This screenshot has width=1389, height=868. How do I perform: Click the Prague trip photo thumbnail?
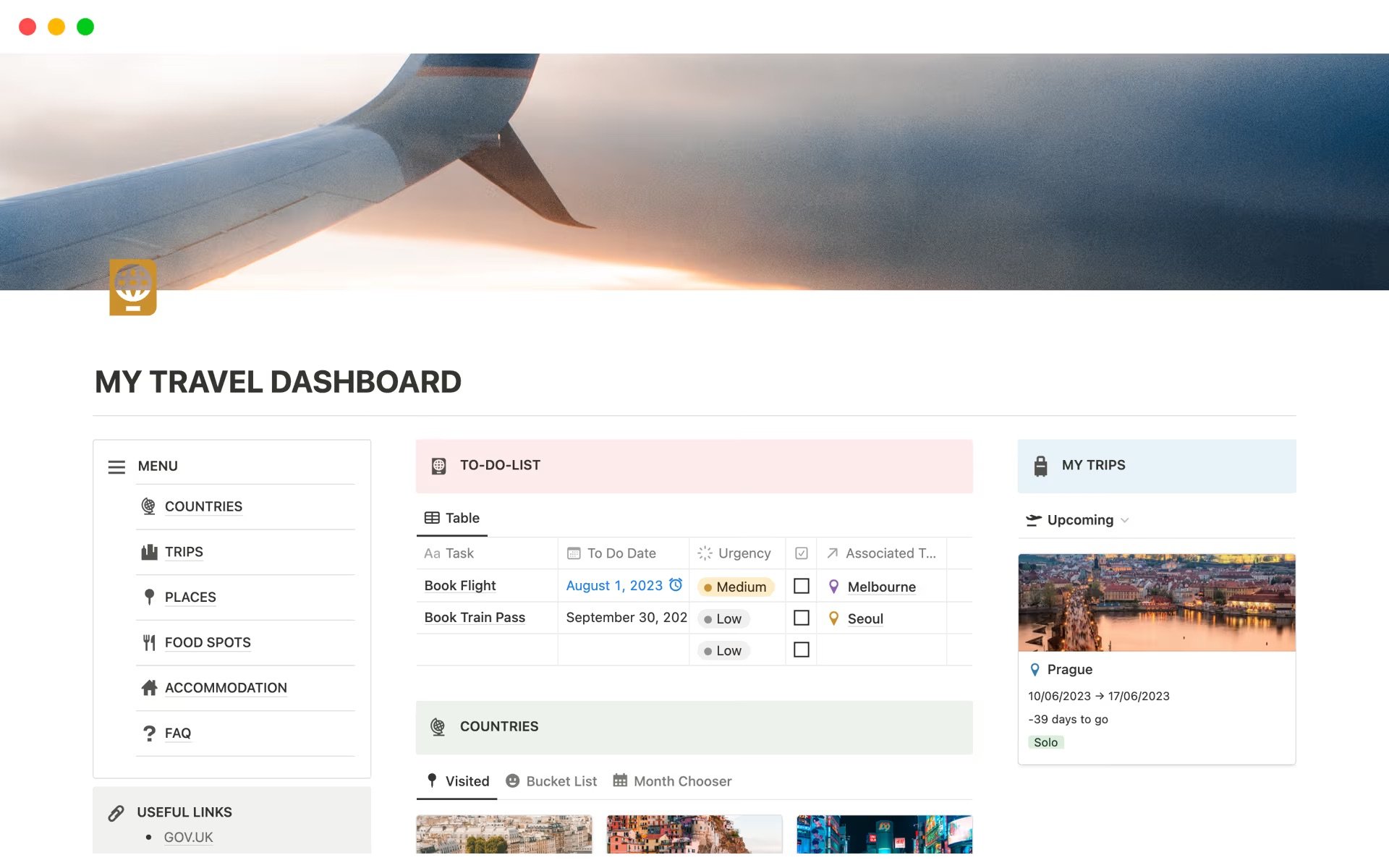pyautogui.click(x=1156, y=603)
